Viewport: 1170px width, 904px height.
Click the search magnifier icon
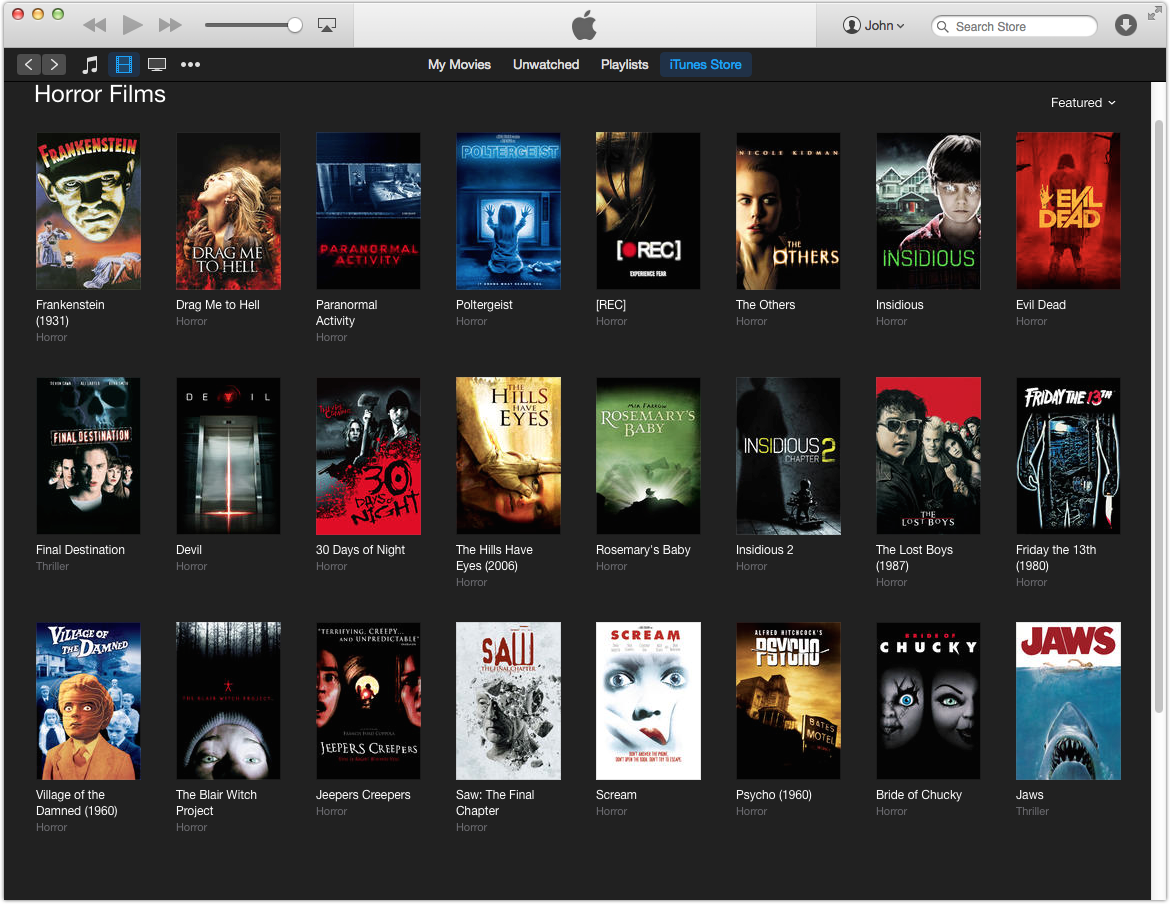(942, 27)
